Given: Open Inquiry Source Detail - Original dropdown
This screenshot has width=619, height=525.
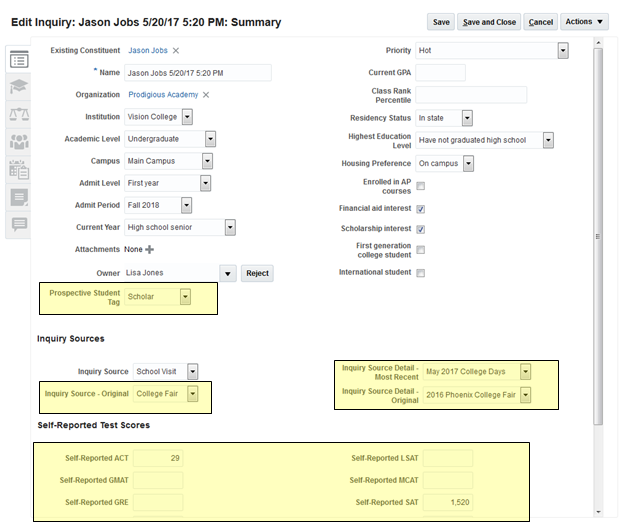Looking at the screenshot, I should coord(525,395).
